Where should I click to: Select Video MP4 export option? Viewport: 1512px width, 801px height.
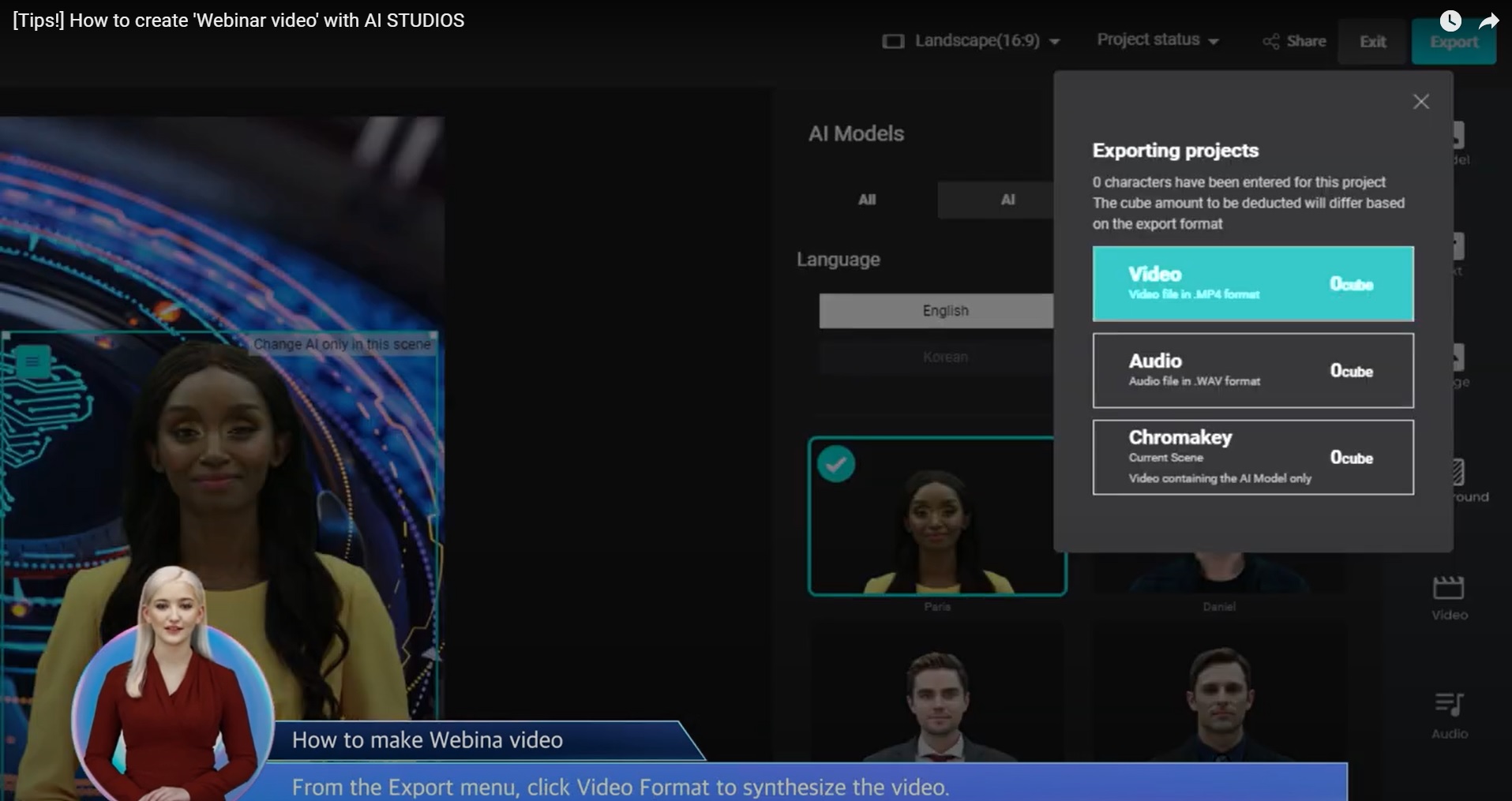point(1253,284)
